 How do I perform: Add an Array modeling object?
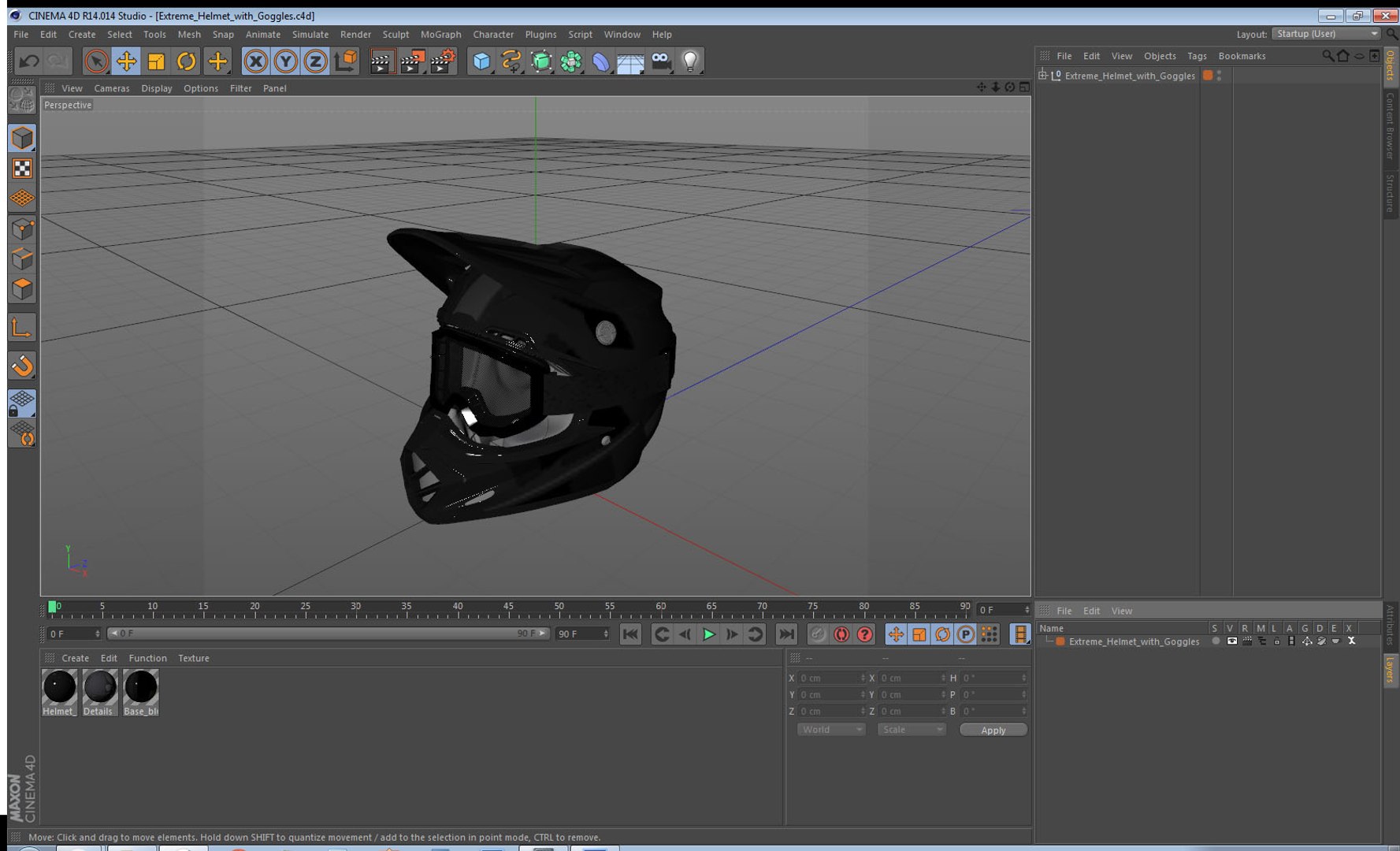[571, 61]
